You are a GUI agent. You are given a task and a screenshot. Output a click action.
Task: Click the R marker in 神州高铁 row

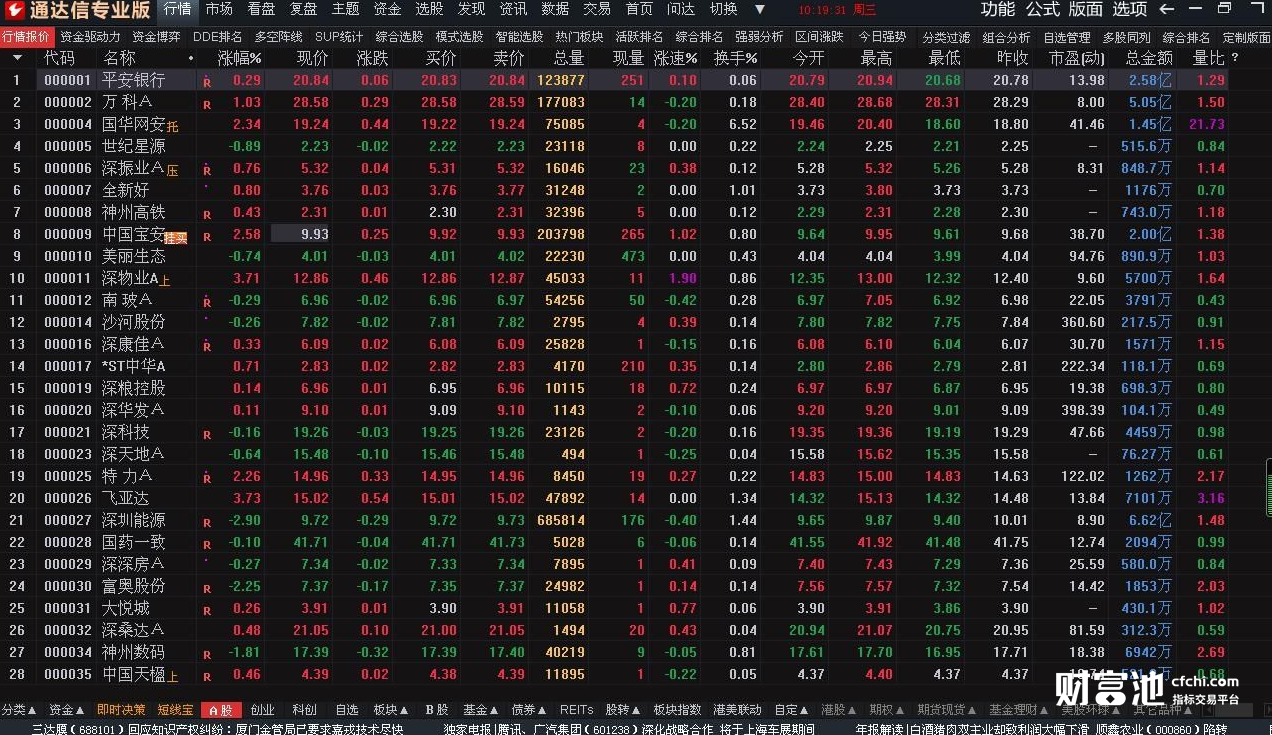[x=207, y=214]
